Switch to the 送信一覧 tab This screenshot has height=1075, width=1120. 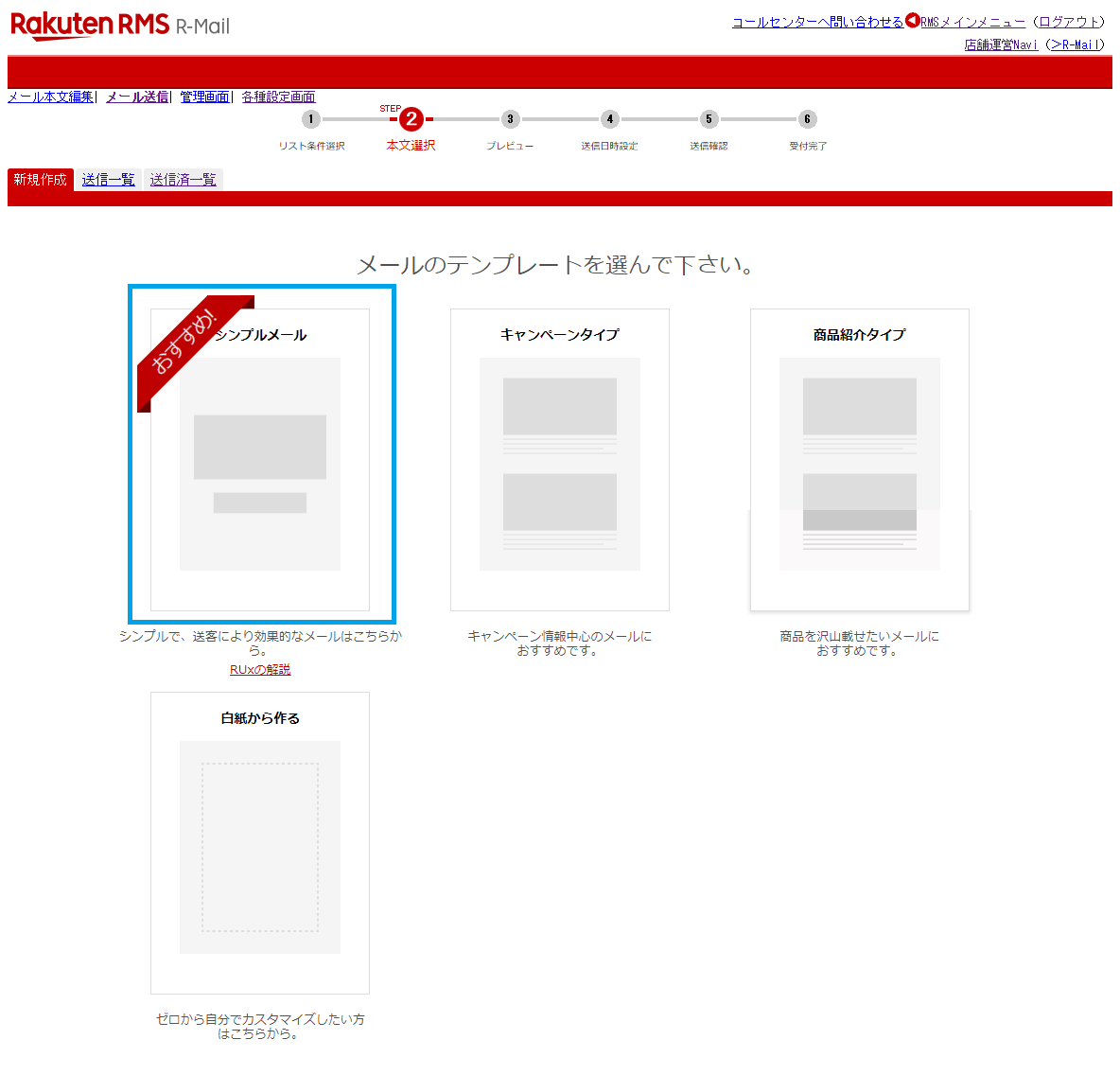[108, 180]
